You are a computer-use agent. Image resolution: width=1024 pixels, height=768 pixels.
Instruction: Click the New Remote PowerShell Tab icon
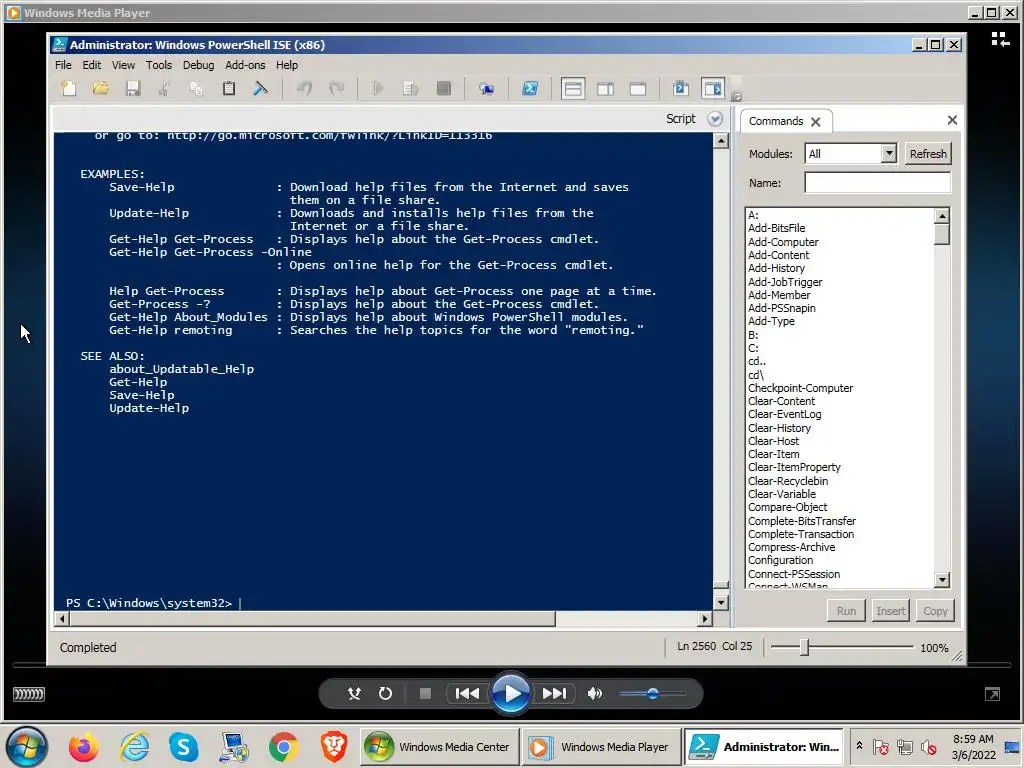(x=487, y=89)
